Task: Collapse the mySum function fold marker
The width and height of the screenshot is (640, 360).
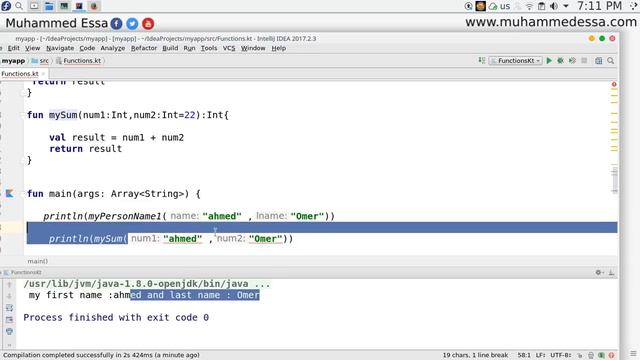Action: (23, 115)
